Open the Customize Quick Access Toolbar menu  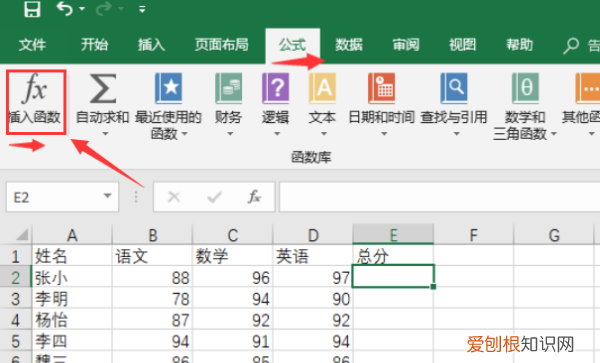[x=142, y=9]
